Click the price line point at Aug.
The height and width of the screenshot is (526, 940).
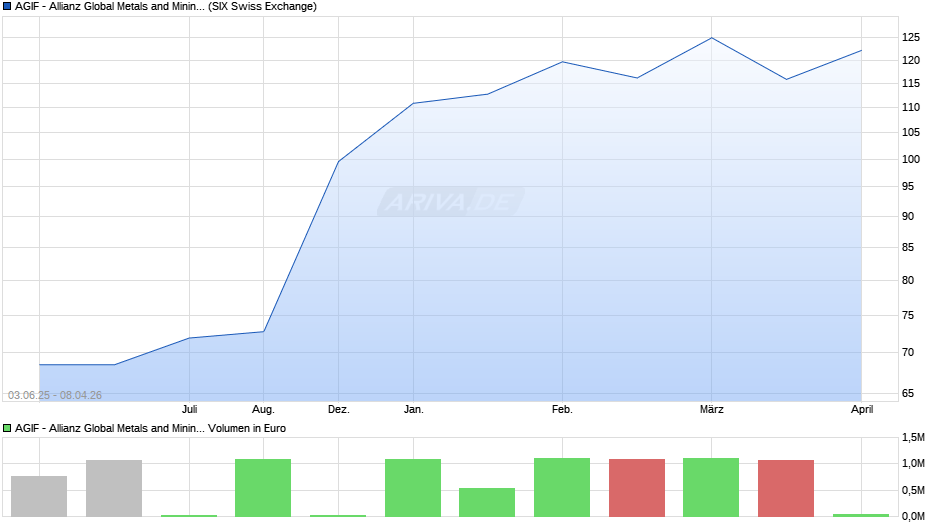264,332
